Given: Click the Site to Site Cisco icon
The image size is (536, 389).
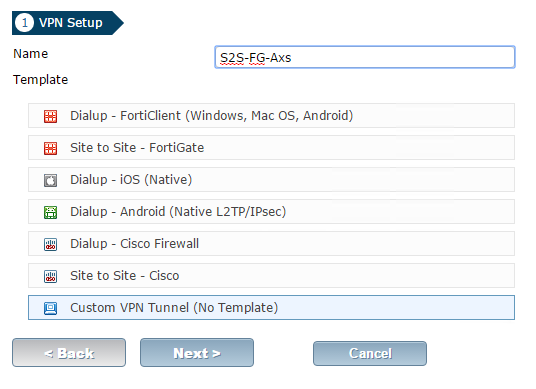Looking at the screenshot, I should 51,276.
